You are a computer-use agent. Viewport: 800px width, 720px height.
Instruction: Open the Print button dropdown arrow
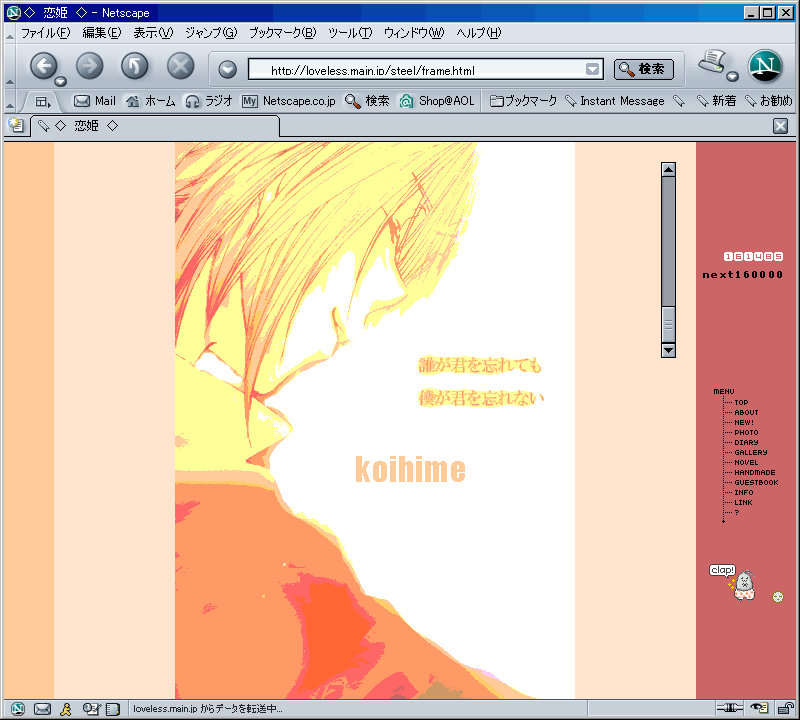click(733, 77)
